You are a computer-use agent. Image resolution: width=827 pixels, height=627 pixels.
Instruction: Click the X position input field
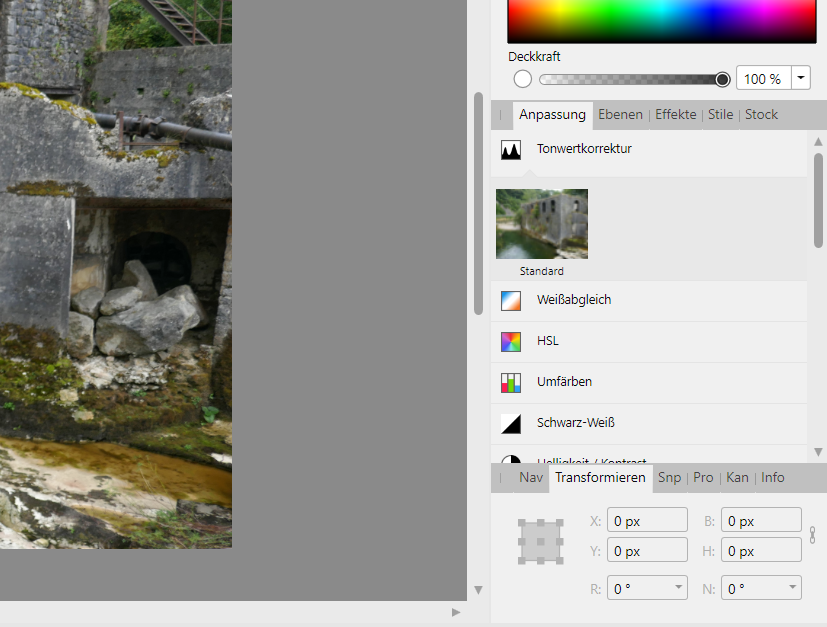647,520
